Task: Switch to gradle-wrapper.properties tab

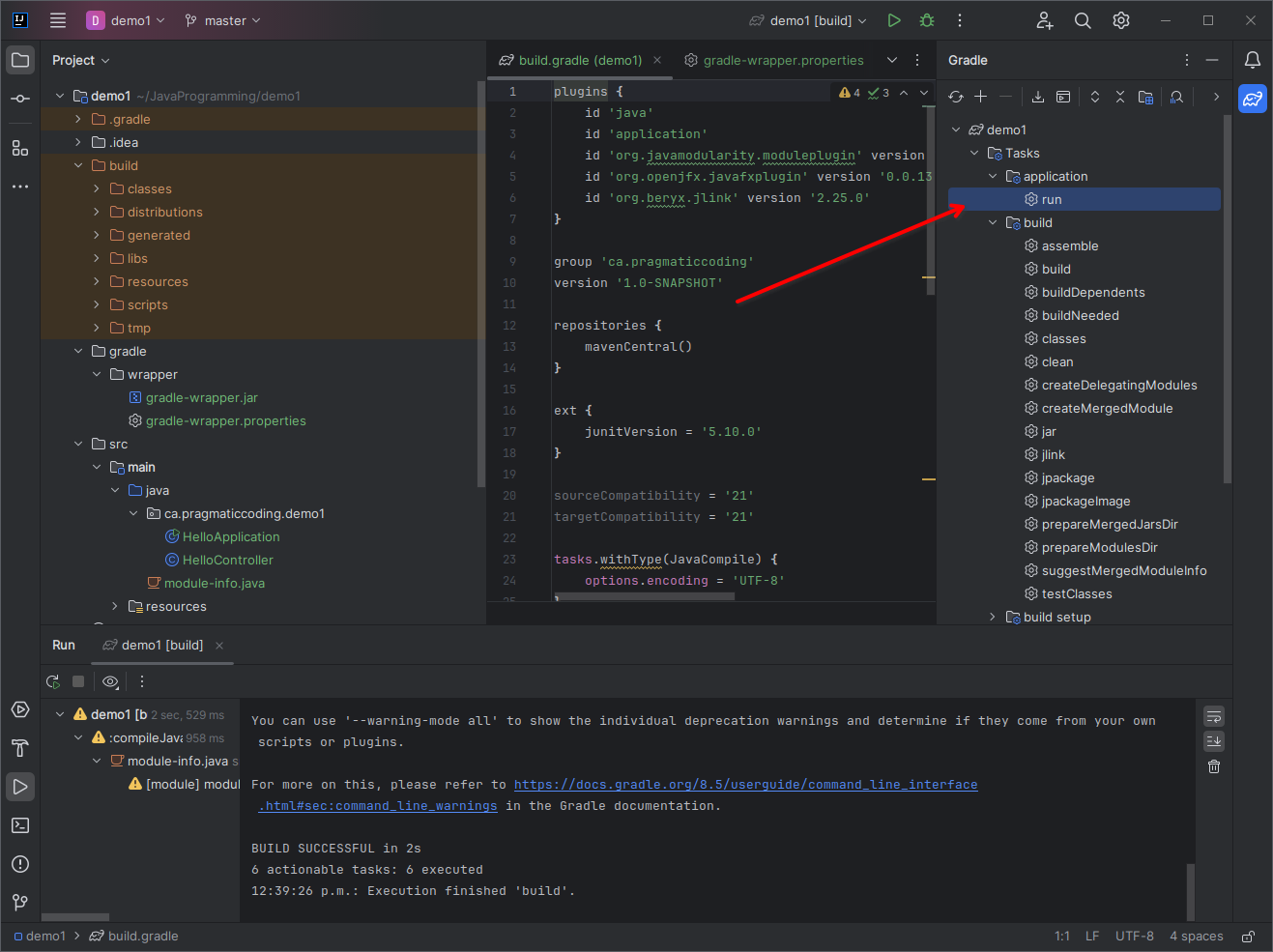Action: coord(773,60)
